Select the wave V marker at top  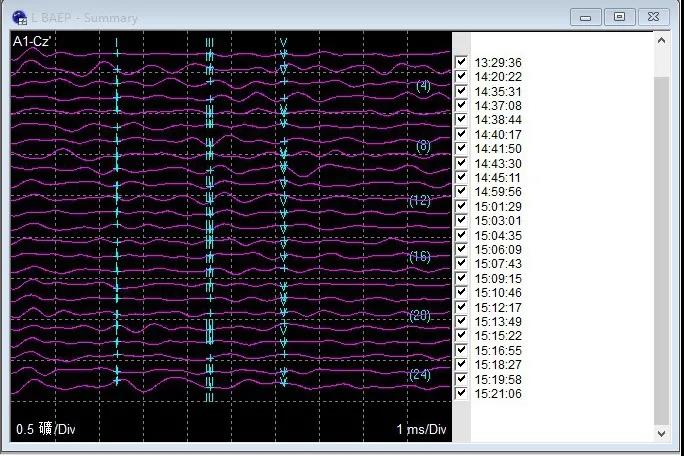click(x=284, y=43)
